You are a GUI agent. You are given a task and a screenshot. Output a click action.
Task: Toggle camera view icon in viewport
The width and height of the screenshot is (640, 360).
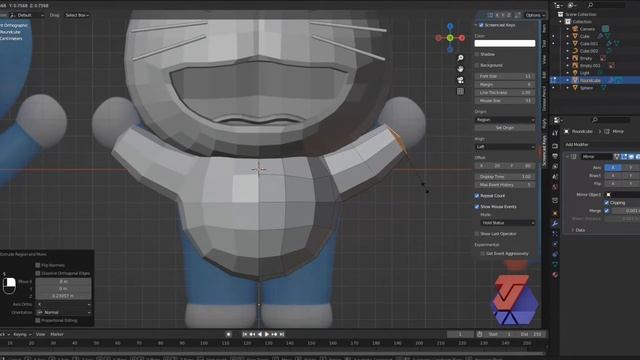click(460, 80)
